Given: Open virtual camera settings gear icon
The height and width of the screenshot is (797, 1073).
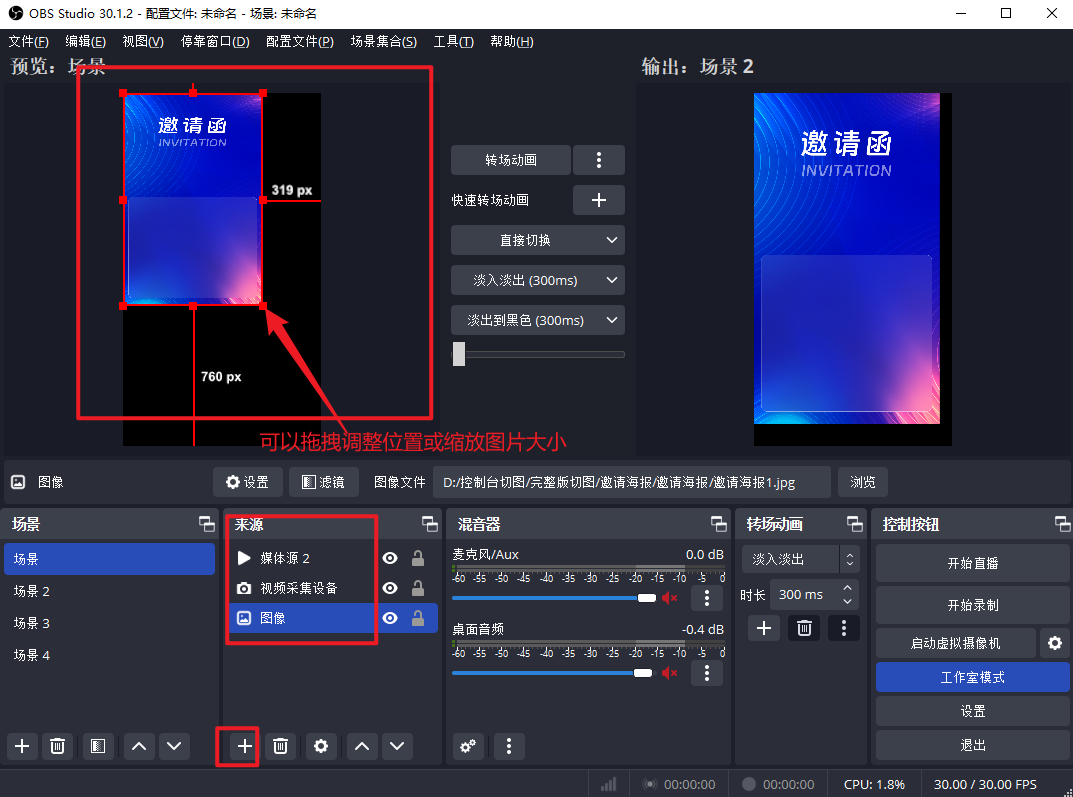Looking at the screenshot, I should click(x=1054, y=643).
